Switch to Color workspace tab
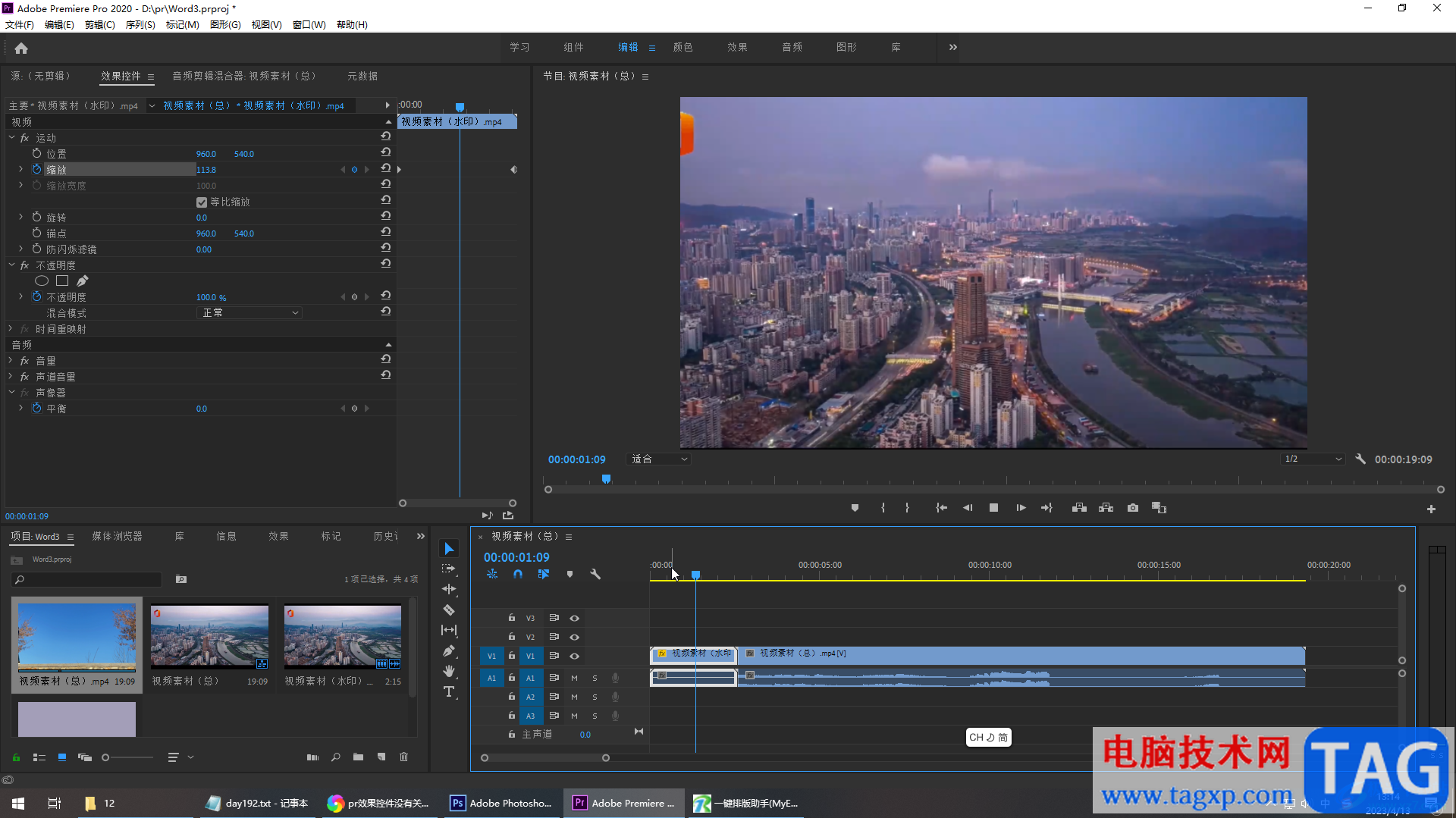Image resolution: width=1456 pixels, height=818 pixels. (x=682, y=47)
